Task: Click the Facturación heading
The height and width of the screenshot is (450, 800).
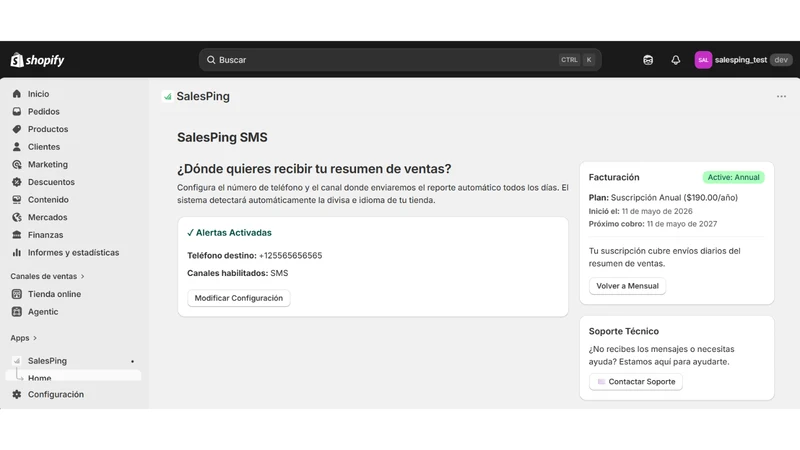Action: click(614, 177)
